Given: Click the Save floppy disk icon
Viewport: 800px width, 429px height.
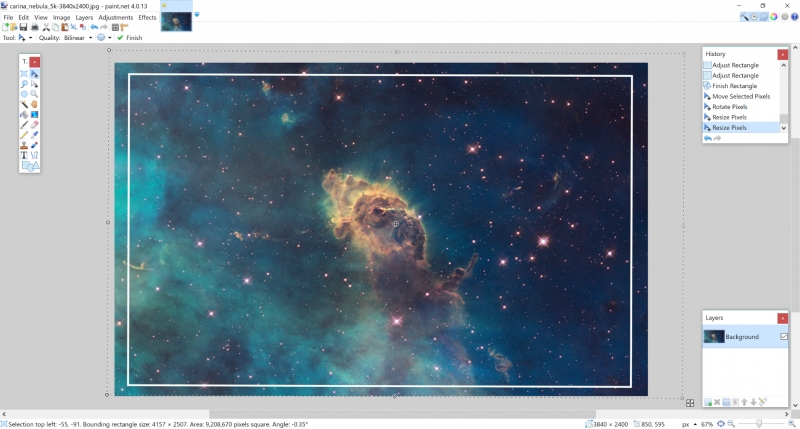Looking at the screenshot, I should pyautogui.click(x=23, y=27).
